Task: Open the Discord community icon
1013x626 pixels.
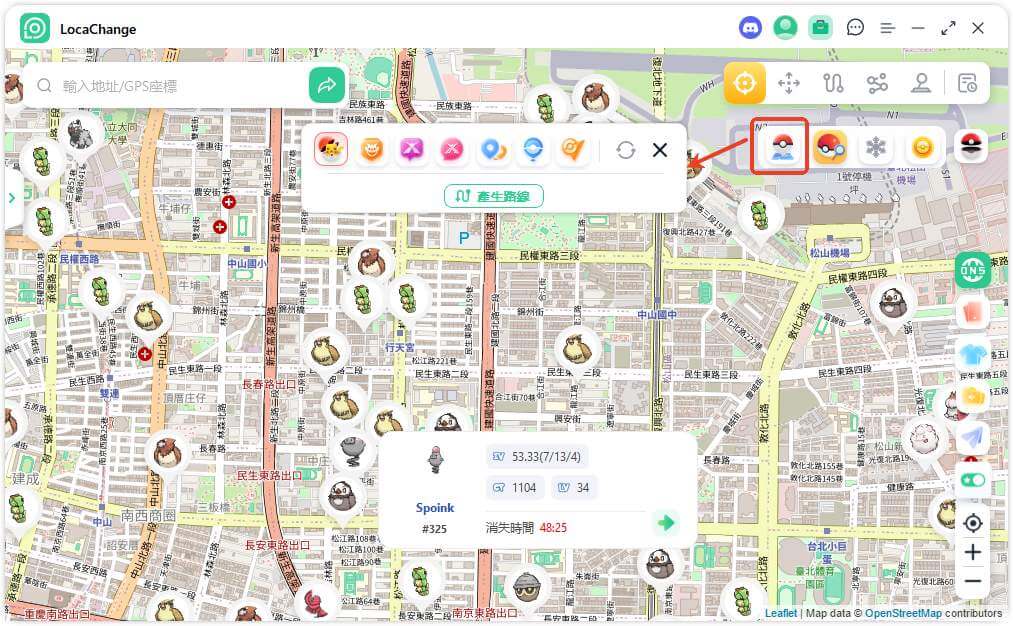Action: (750, 28)
